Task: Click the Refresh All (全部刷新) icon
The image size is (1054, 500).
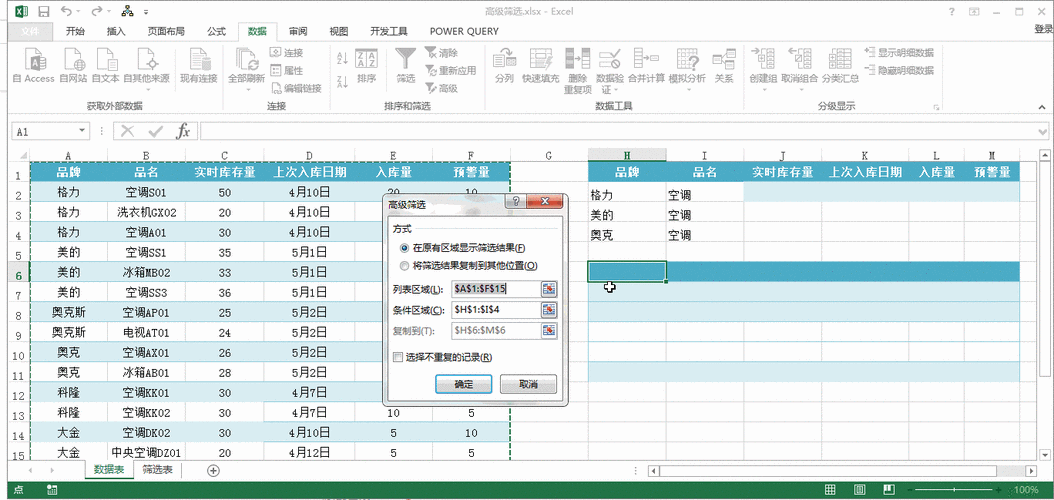Action: [x=247, y=60]
